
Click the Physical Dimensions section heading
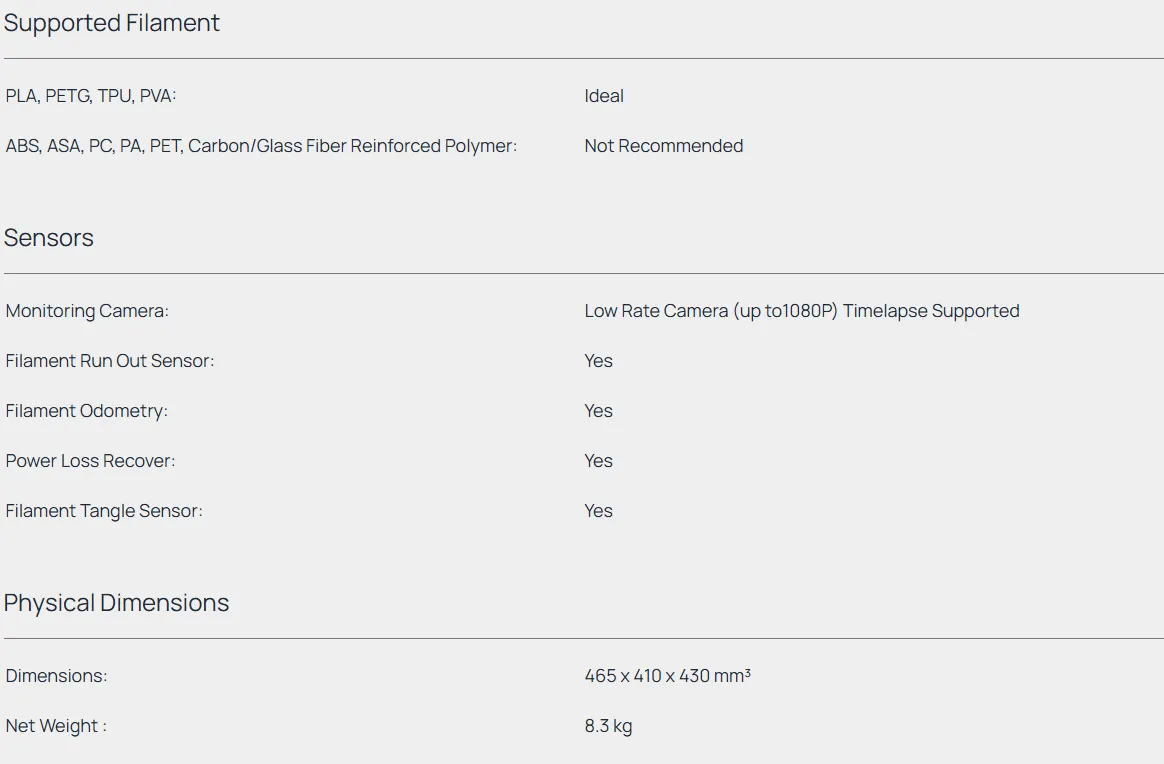click(116, 603)
